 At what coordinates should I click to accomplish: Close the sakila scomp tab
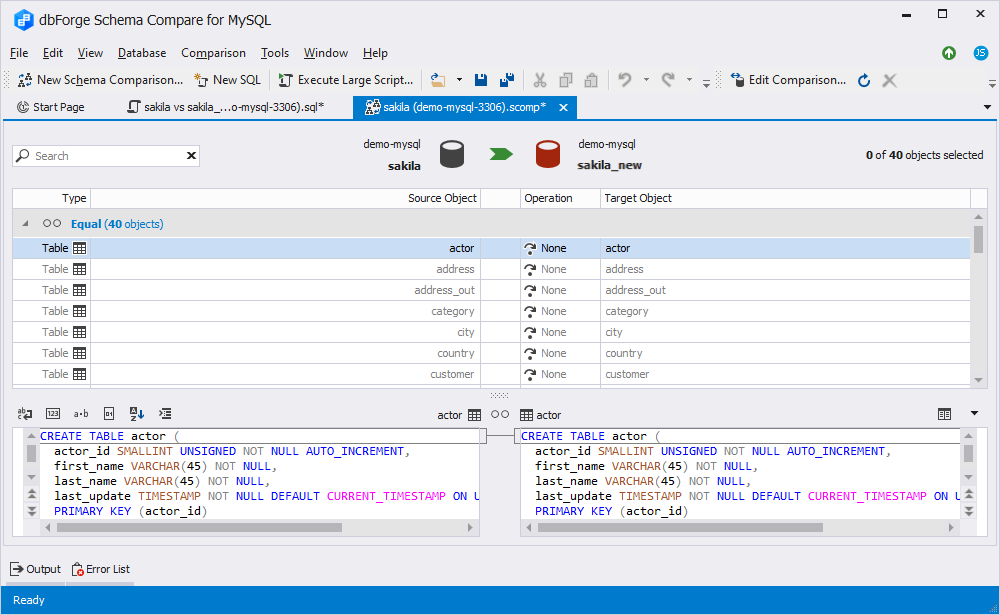563,107
